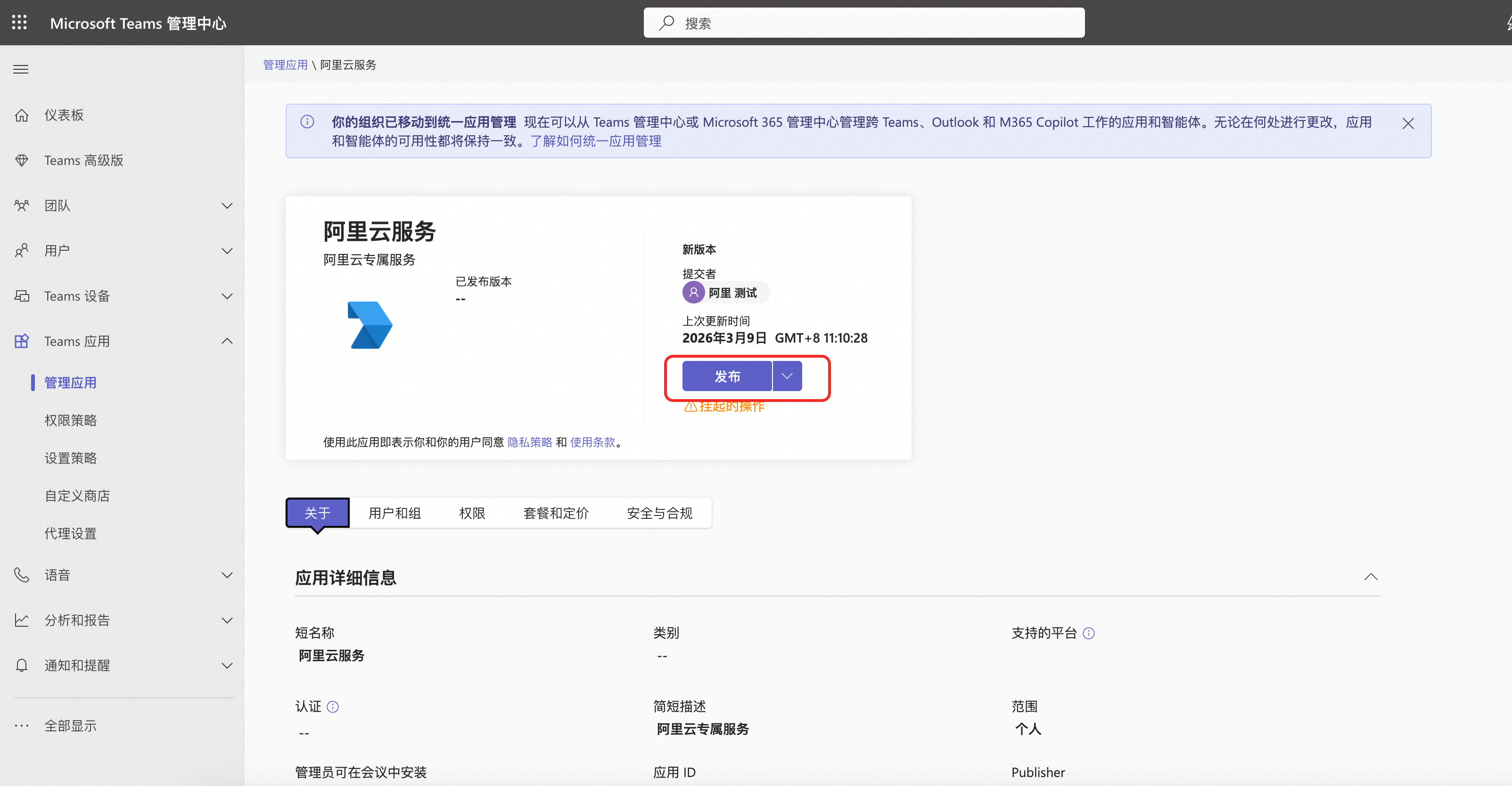The height and width of the screenshot is (786, 1512).
Task: Collapse the 应用详细信息 section
Action: coord(1370,577)
